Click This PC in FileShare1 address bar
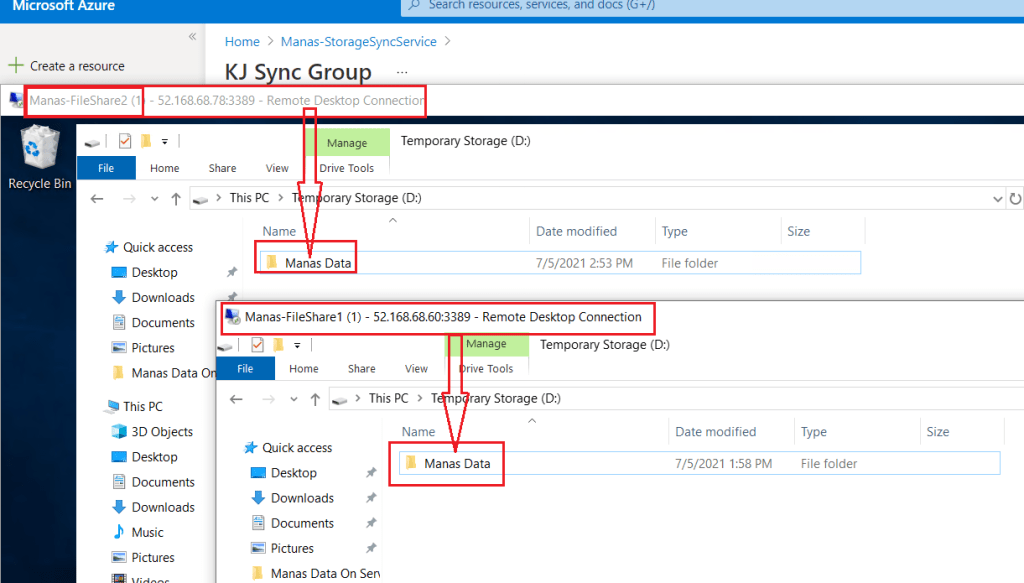The width and height of the screenshot is (1024, 583). [388, 398]
